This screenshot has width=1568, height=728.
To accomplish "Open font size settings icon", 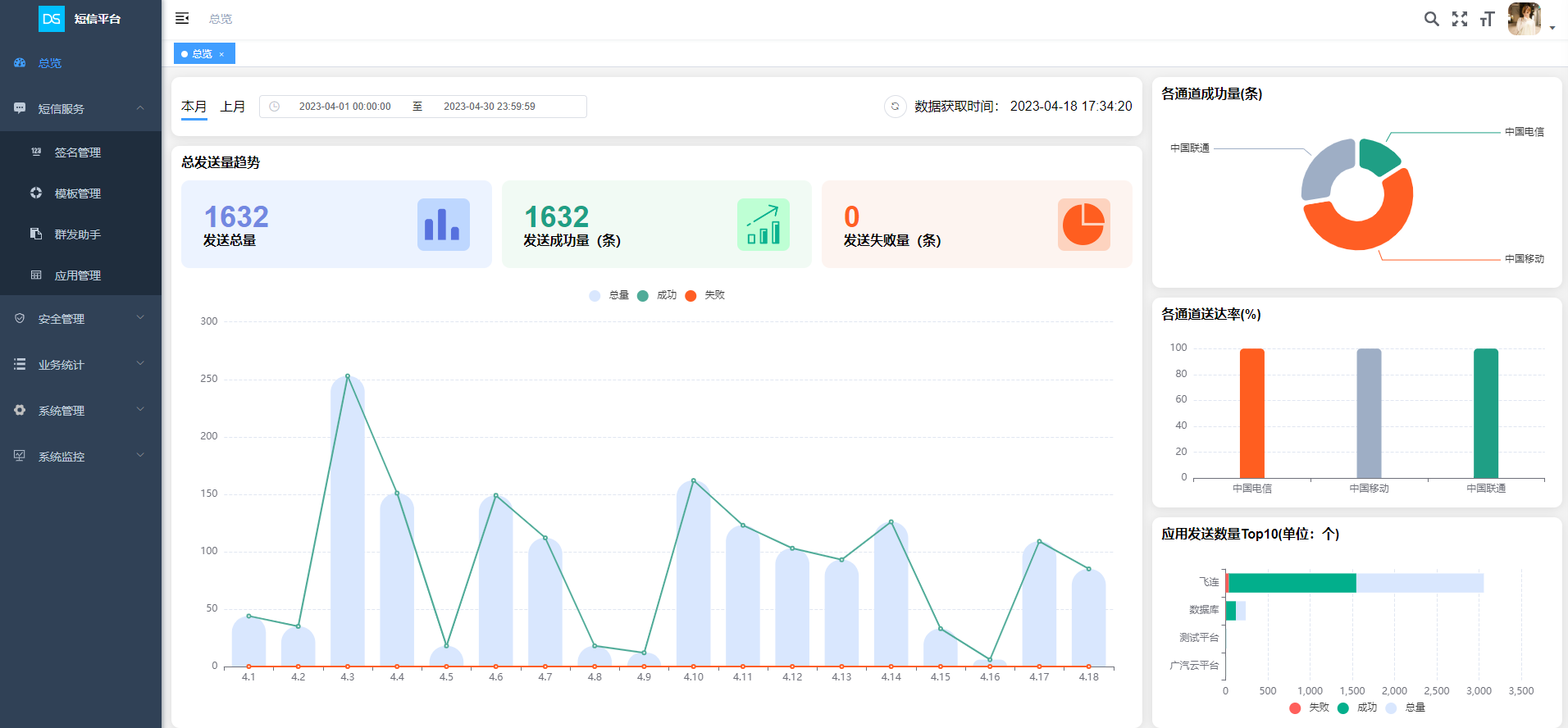I will point(1488,19).
